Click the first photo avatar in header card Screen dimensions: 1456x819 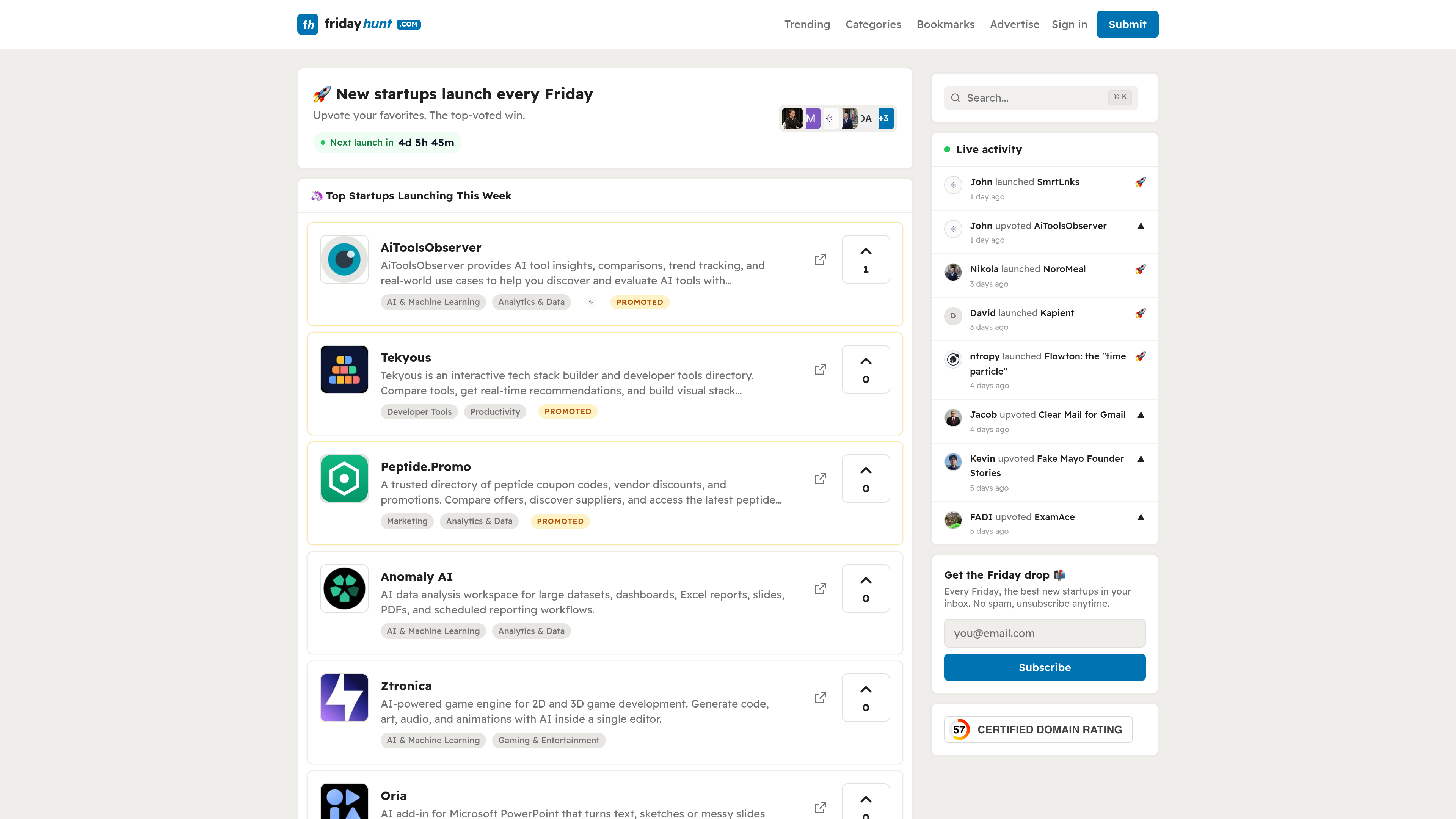pos(792,118)
